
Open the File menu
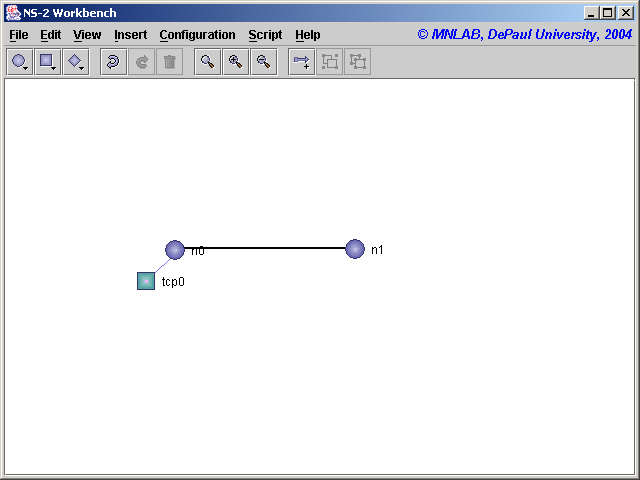19,35
